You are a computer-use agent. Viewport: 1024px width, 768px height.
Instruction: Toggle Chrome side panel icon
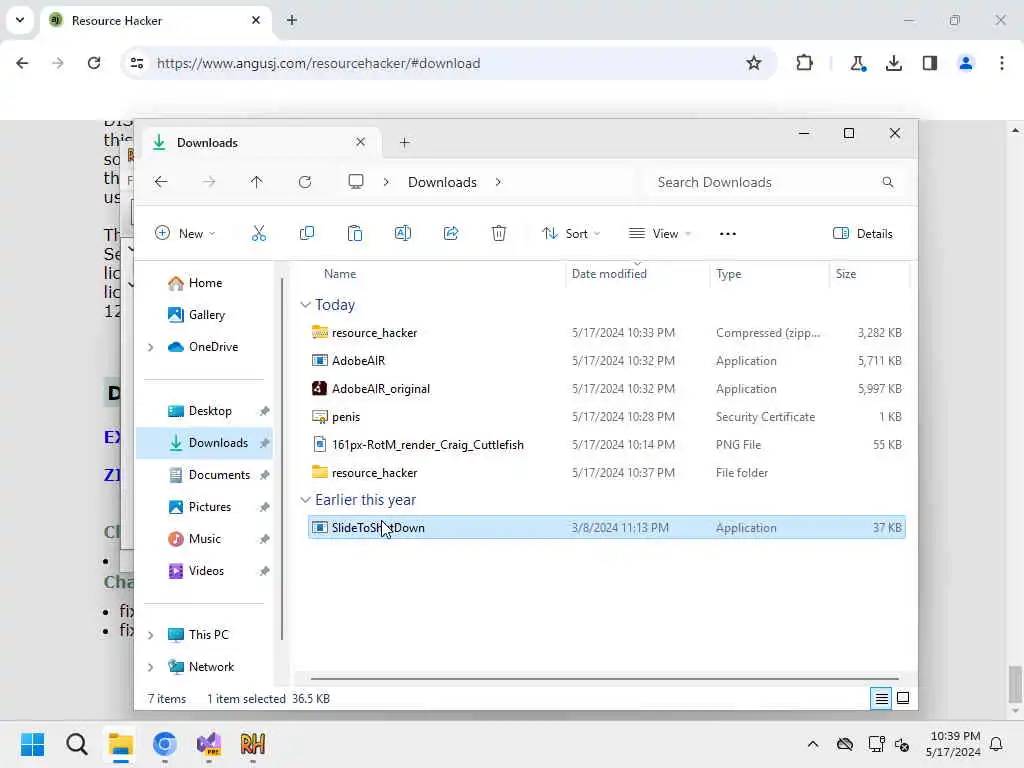tap(930, 63)
